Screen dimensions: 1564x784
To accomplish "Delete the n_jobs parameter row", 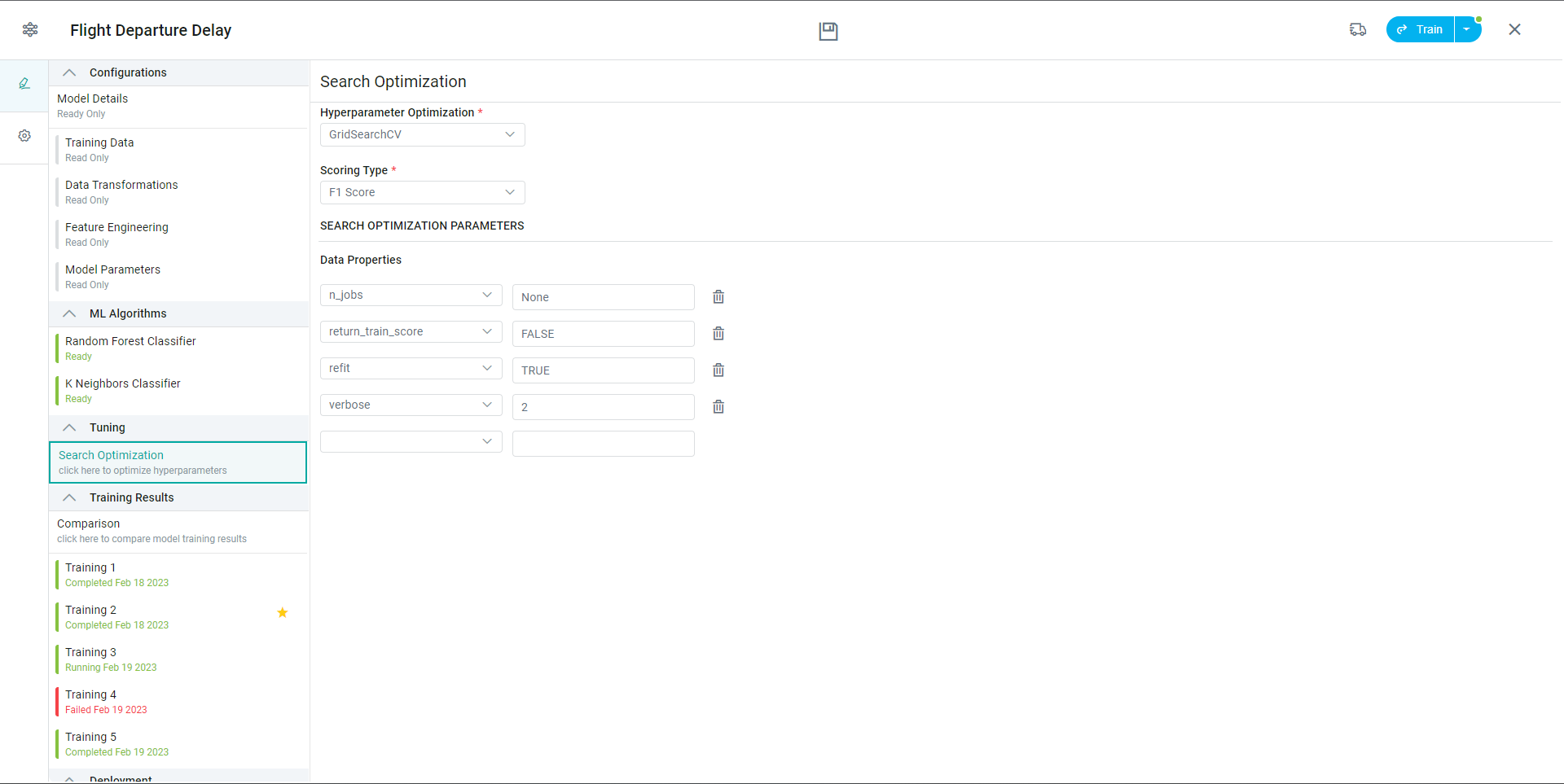I will pos(718,297).
